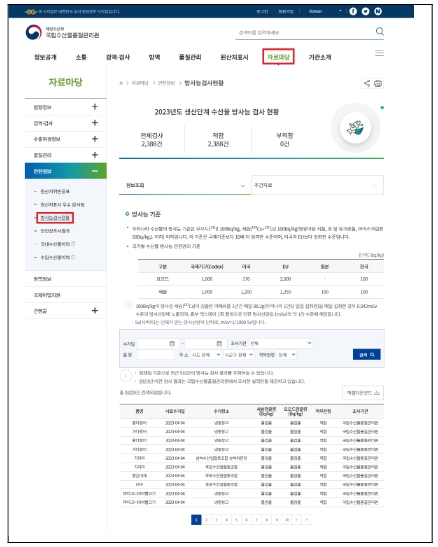Select the 원산지표시 main menu item
The image size is (438, 547).
click(234, 57)
